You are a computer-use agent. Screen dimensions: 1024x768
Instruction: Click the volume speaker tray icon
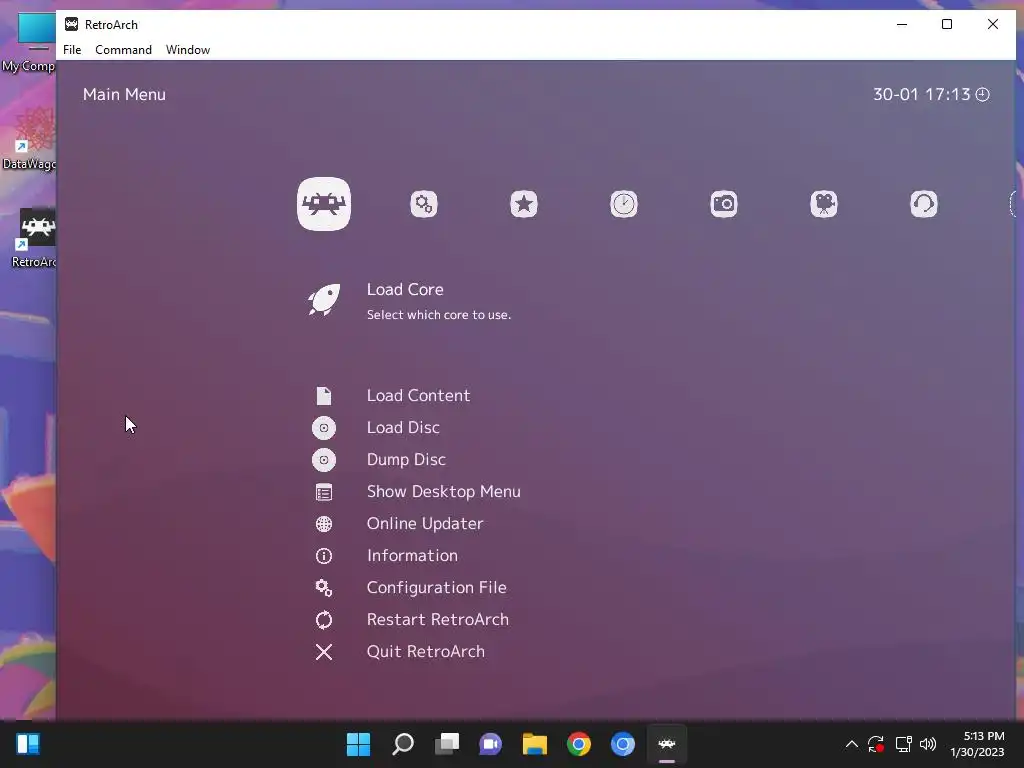[927, 744]
